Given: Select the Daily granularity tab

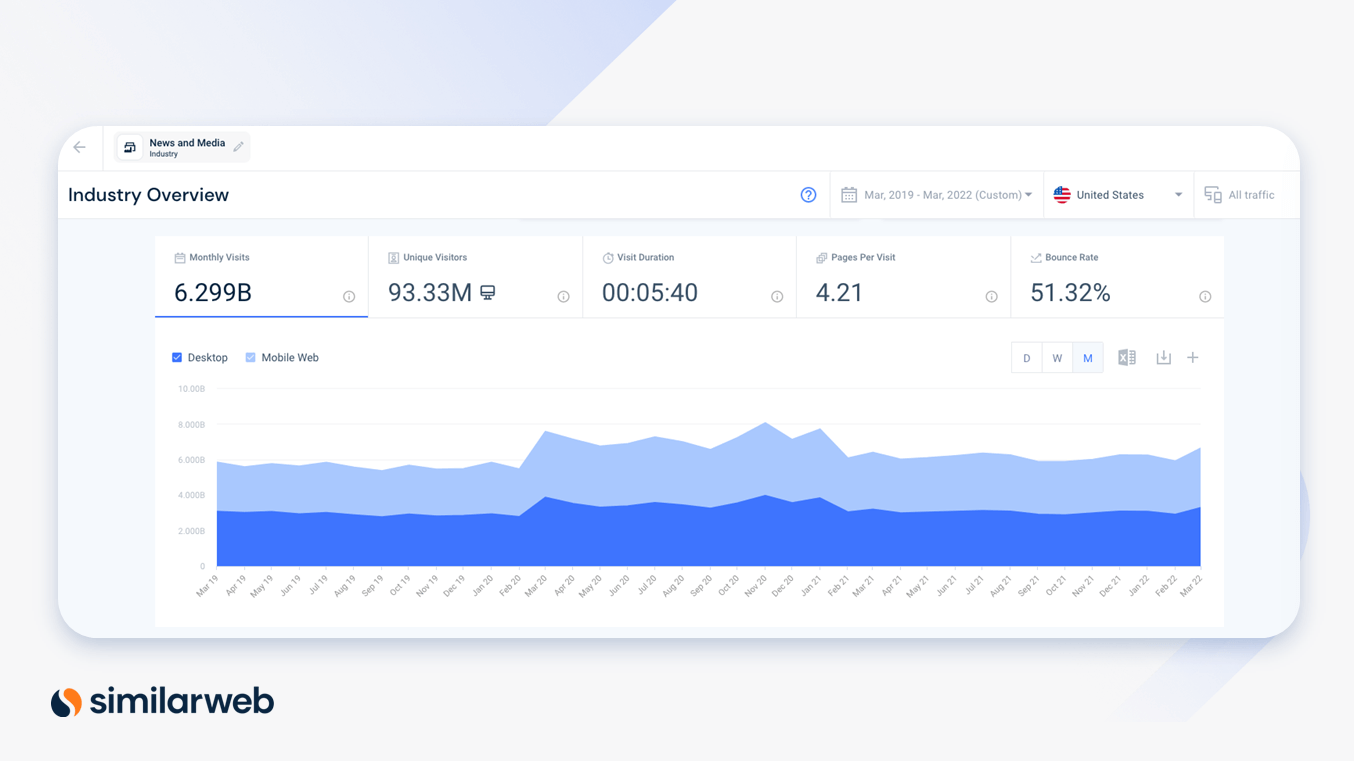Looking at the screenshot, I should (x=1026, y=357).
